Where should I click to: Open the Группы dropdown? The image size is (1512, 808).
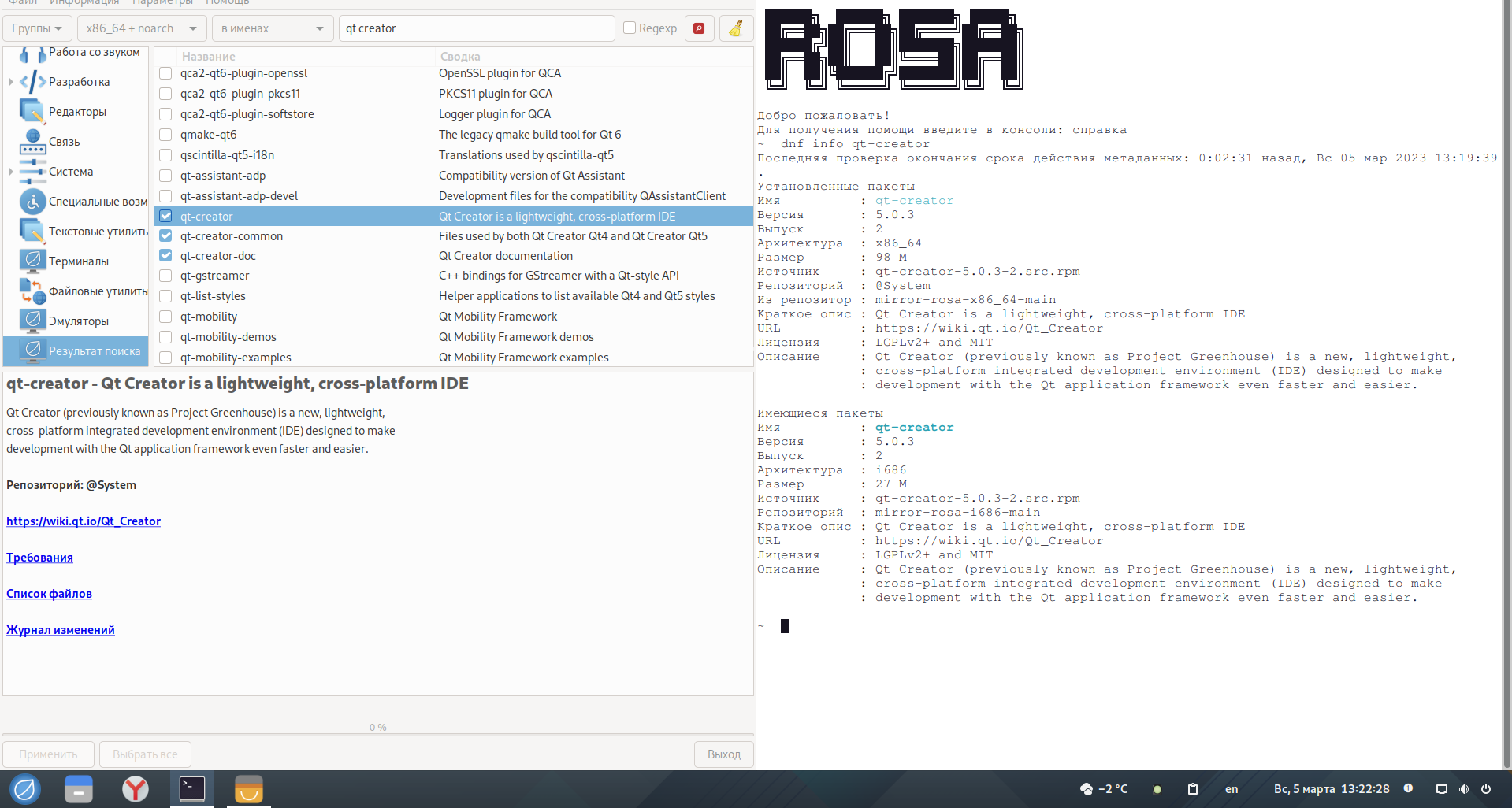click(37, 28)
